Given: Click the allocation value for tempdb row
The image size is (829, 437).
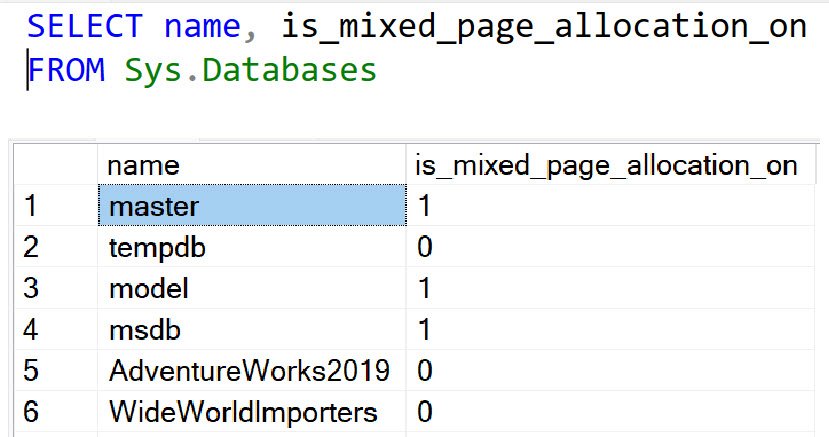Looking at the screenshot, I should point(611,246).
